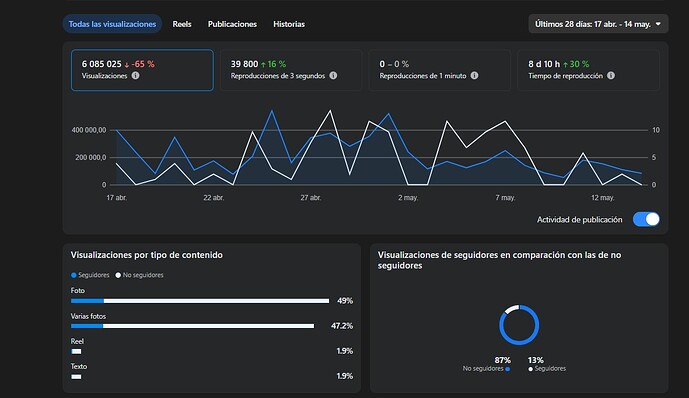Click the 49% Foto percentage
This screenshot has height=398, width=689.
tap(345, 301)
